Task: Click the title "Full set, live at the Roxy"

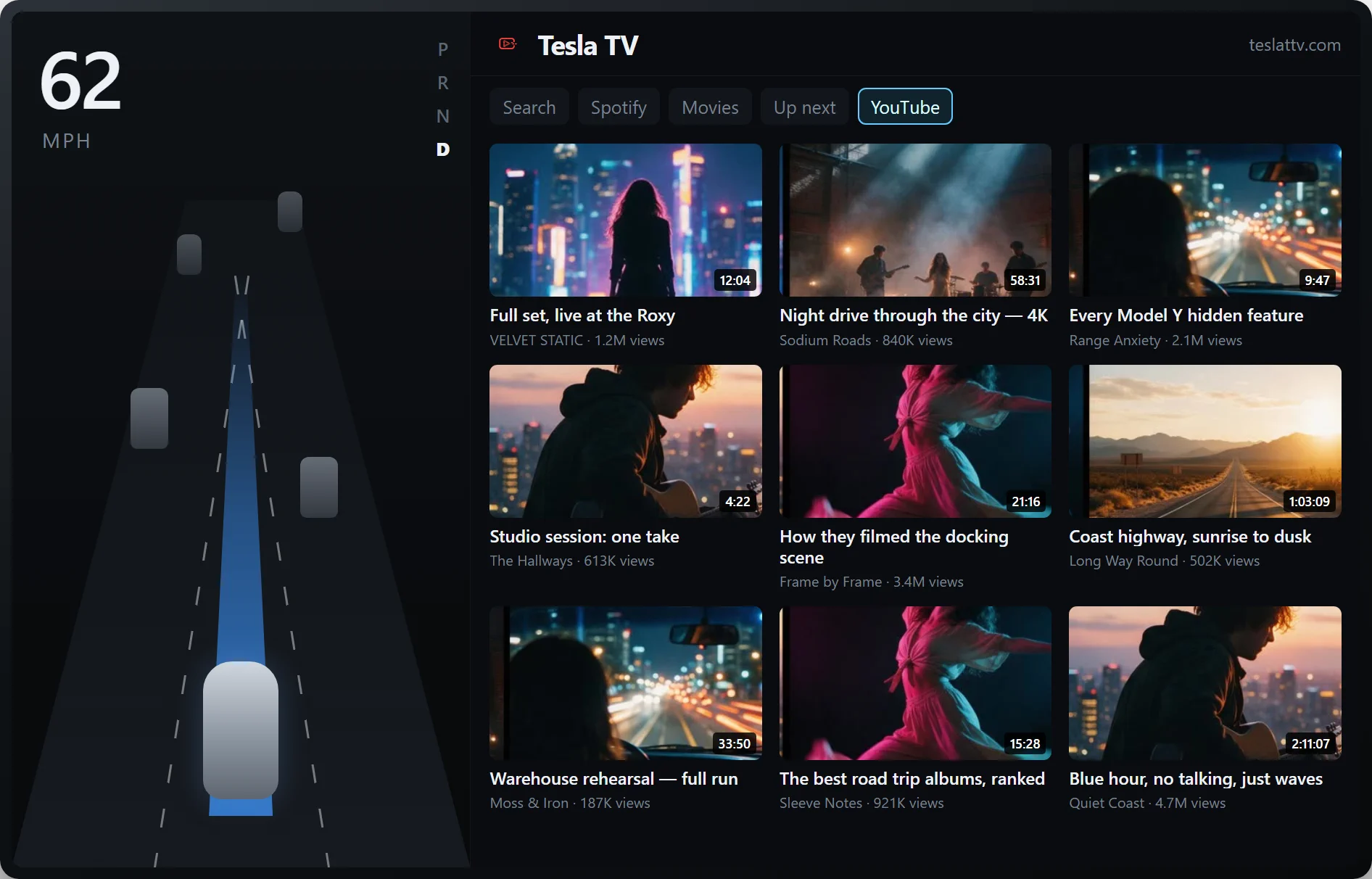Action: click(582, 315)
